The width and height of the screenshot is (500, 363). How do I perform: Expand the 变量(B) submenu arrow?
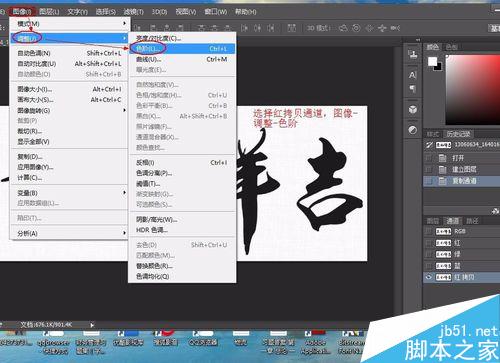pyautogui.click(x=124, y=193)
